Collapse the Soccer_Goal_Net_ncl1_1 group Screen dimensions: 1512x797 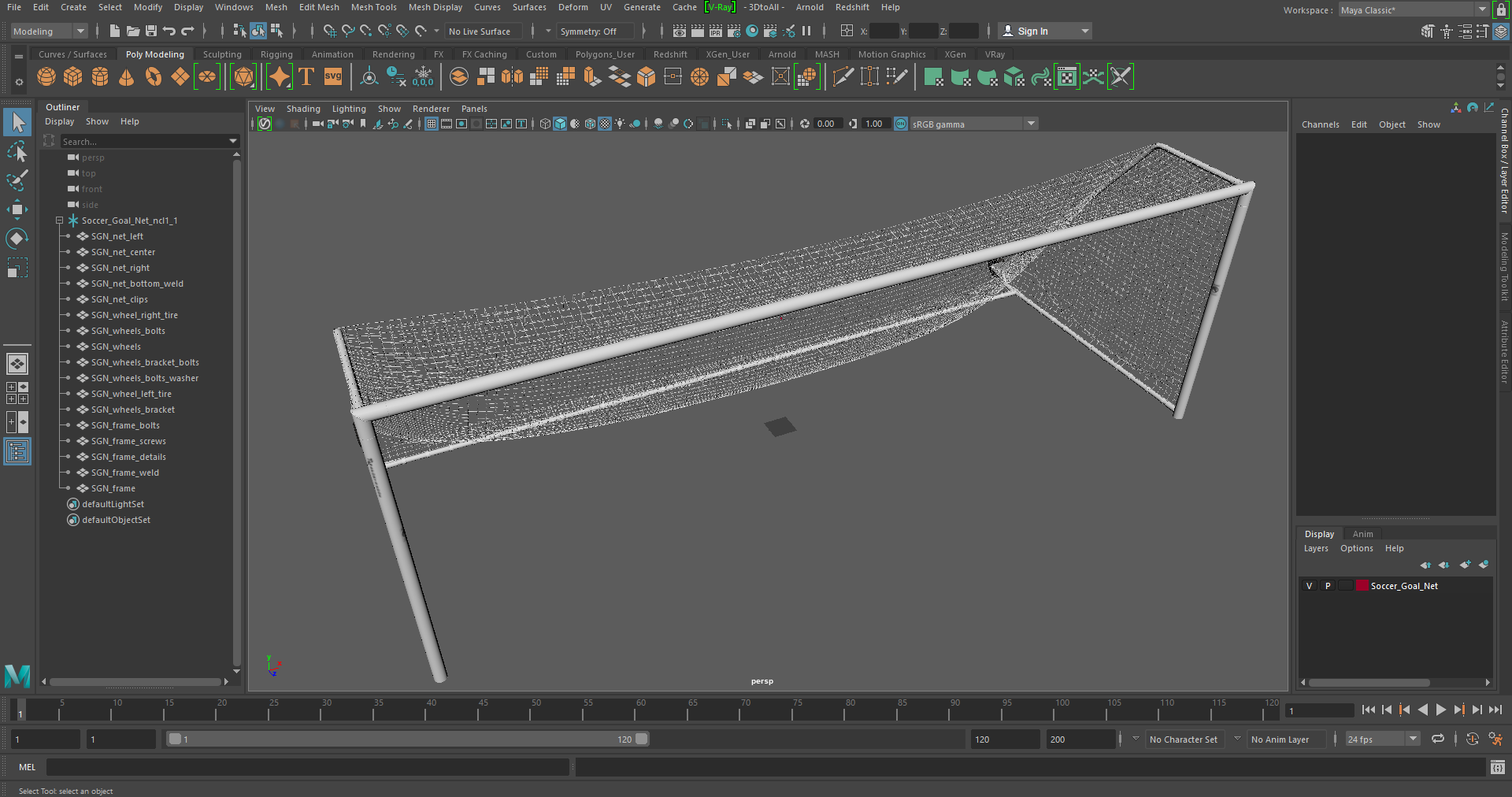pyautogui.click(x=59, y=221)
